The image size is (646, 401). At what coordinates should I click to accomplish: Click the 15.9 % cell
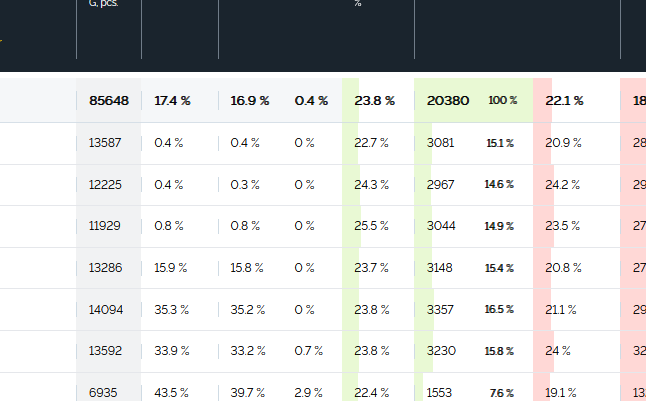click(x=171, y=268)
